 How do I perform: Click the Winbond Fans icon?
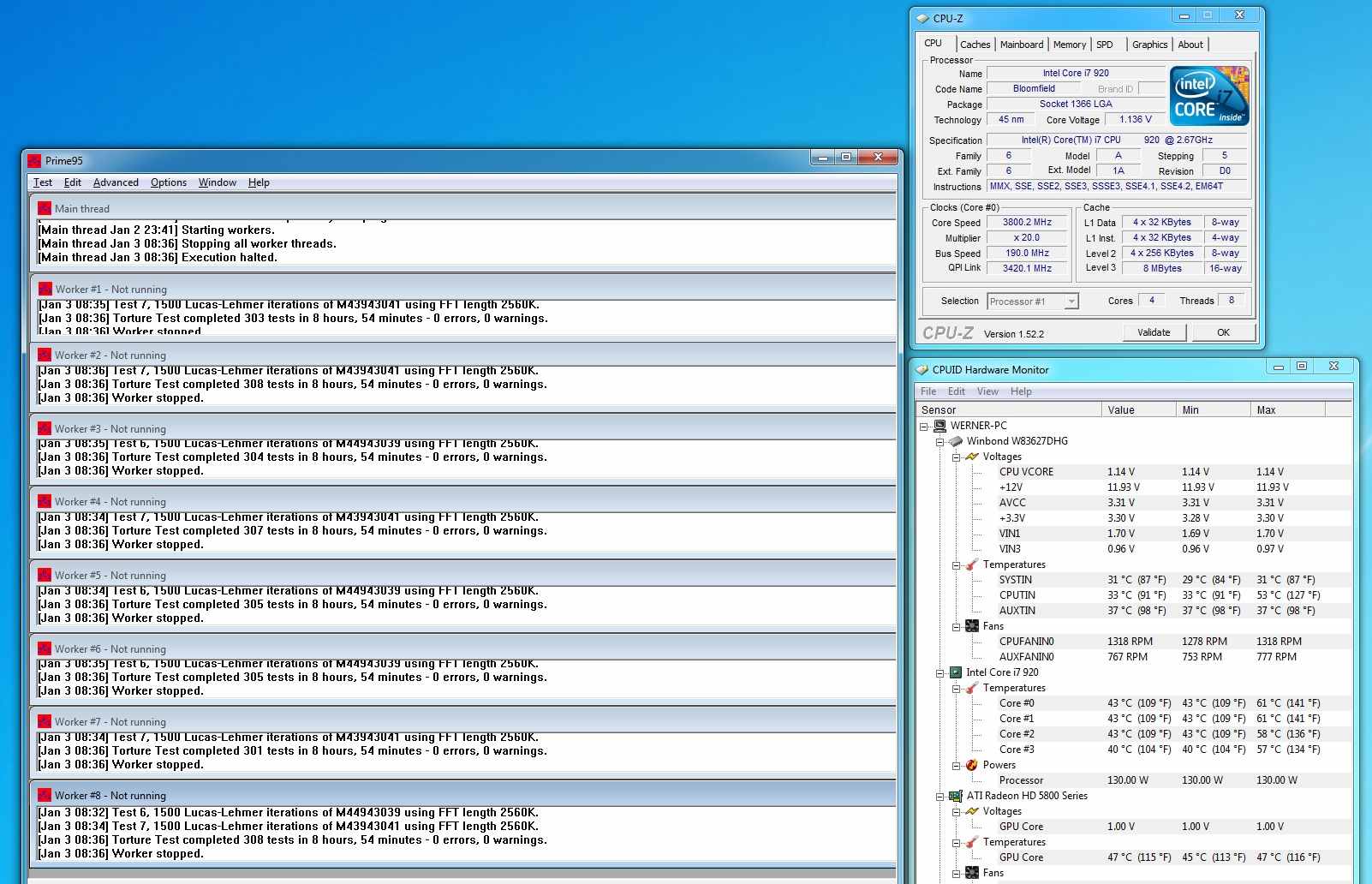[972, 626]
